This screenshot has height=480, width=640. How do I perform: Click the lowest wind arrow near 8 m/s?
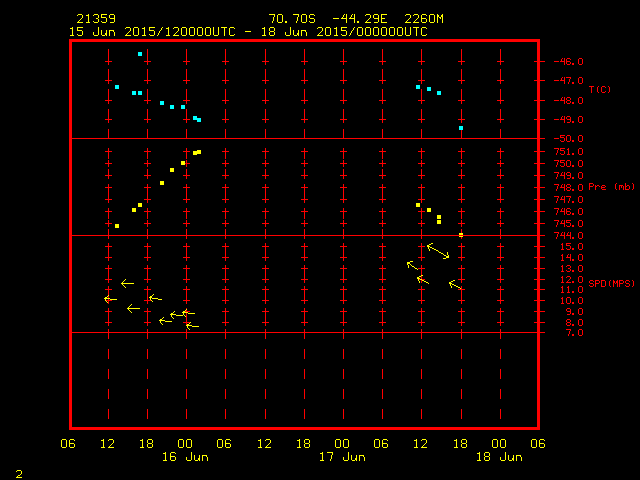[x=191, y=325]
